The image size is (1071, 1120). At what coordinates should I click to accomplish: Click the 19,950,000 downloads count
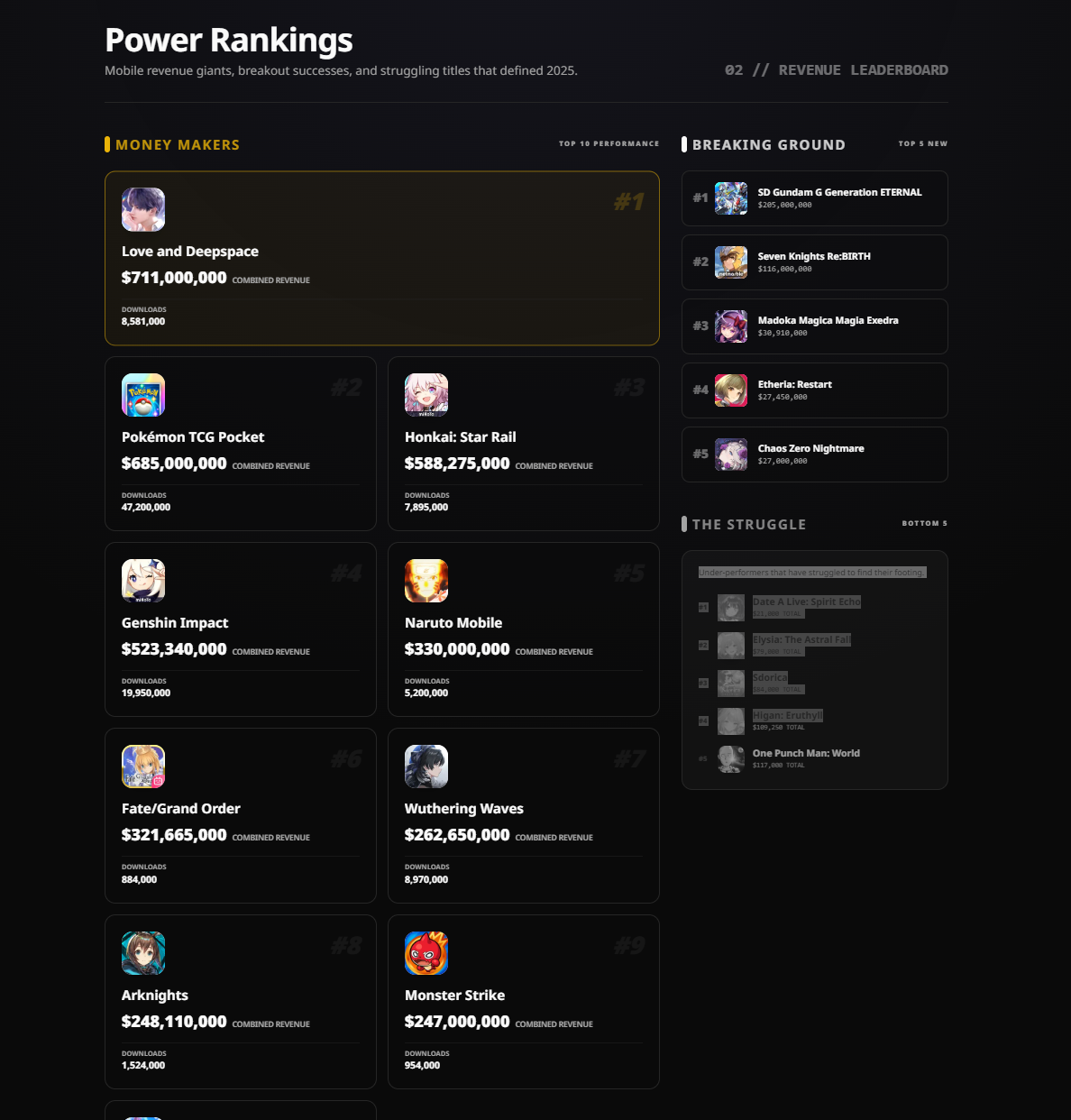(146, 693)
